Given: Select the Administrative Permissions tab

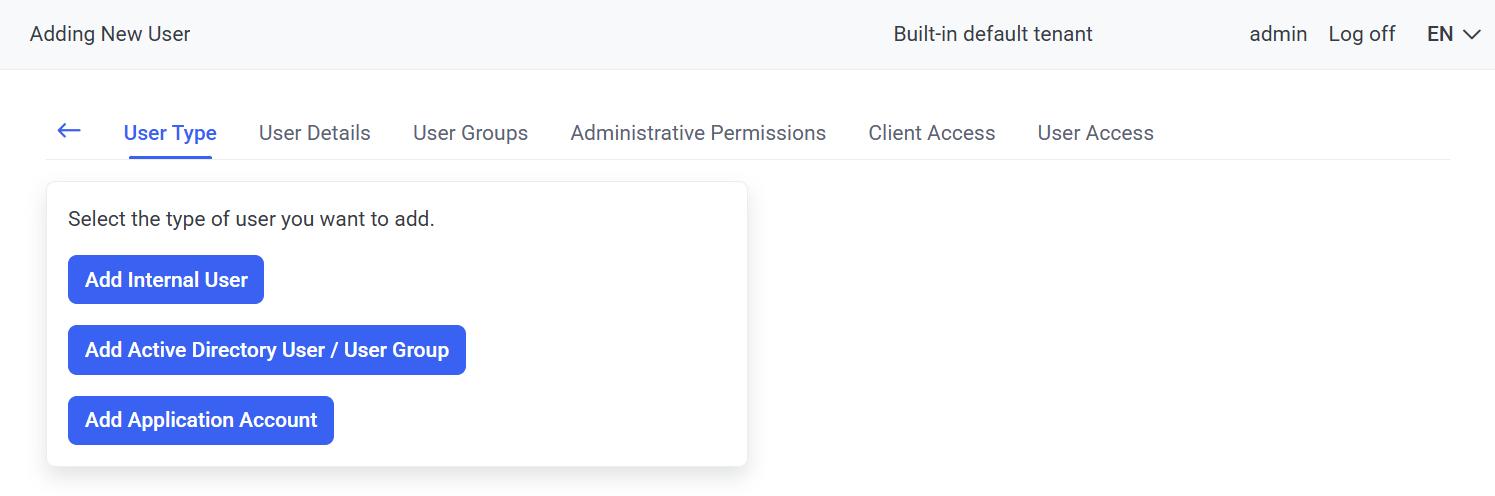Looking at the screenshot, I should pyautogui.click(x=698, y=133).
